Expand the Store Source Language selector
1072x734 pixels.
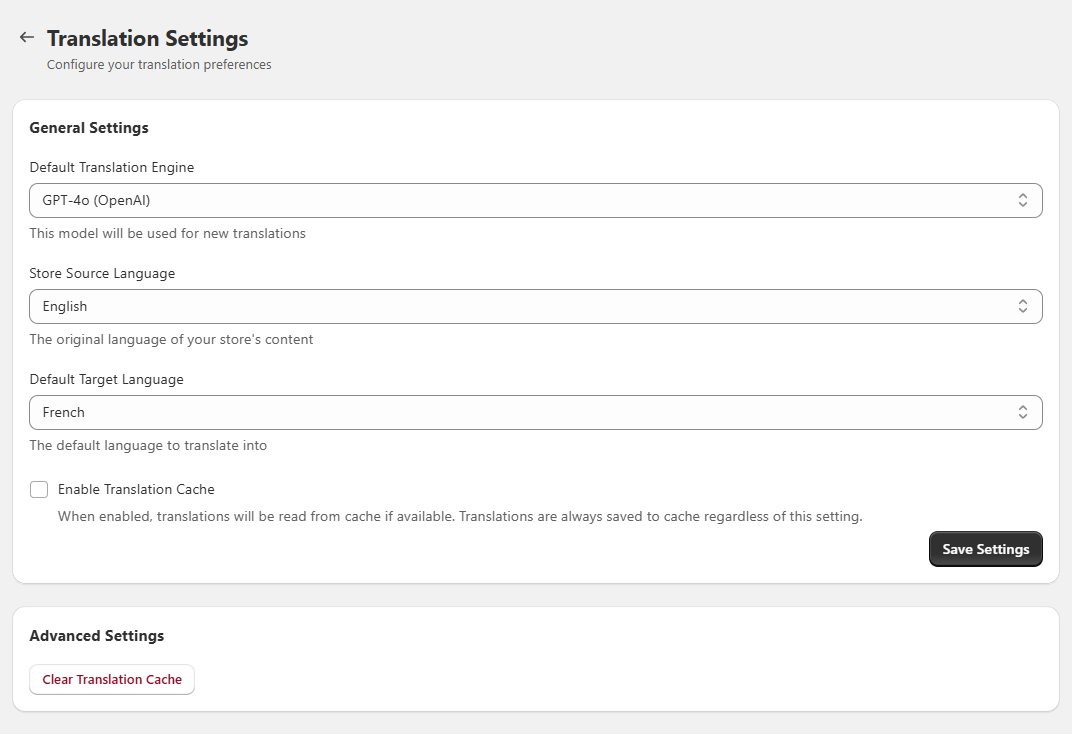coord(535,306)
